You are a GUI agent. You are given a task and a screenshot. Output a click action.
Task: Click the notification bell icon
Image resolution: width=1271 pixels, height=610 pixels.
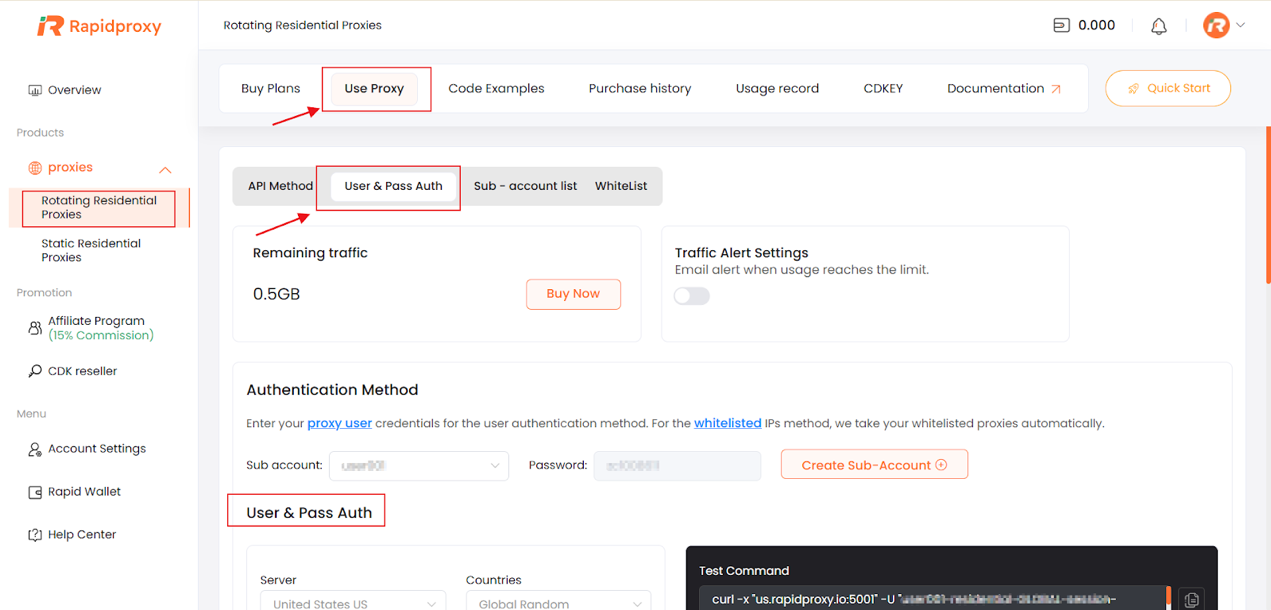click(x=1158, y=26)
